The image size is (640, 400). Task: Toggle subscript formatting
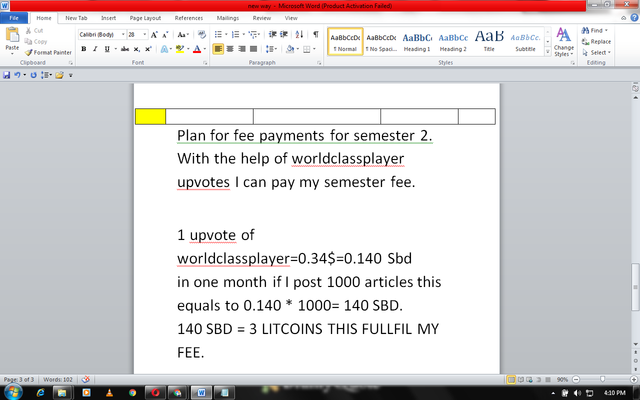(x=137, y=49)
